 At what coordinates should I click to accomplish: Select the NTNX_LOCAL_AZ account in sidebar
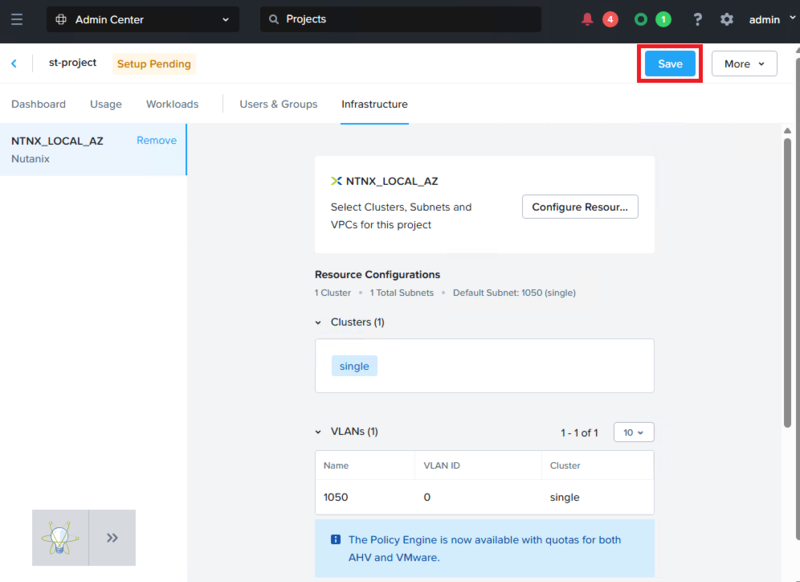coord(93,149)
